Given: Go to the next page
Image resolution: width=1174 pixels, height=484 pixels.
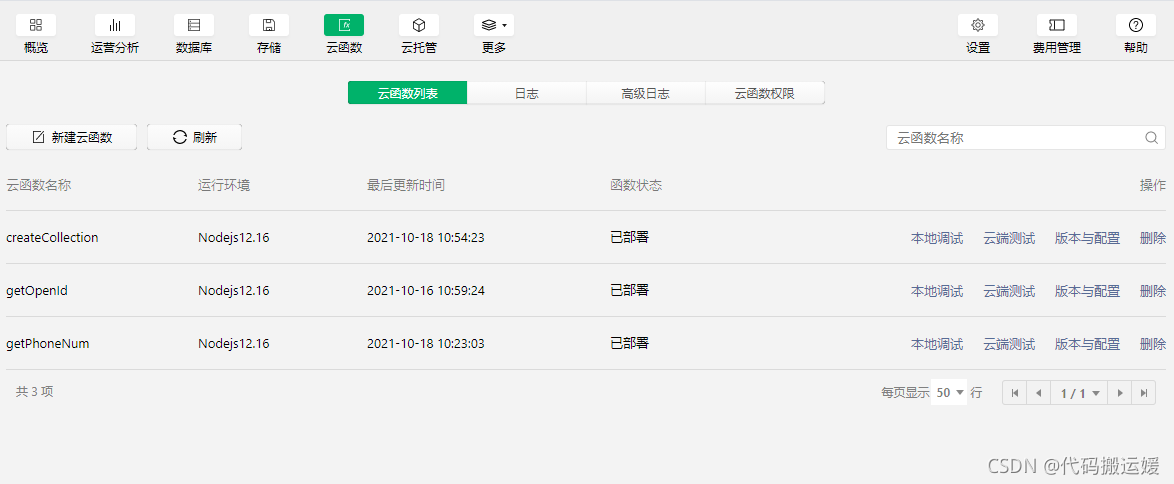Looking at the screenshot, I should 1119,393.
